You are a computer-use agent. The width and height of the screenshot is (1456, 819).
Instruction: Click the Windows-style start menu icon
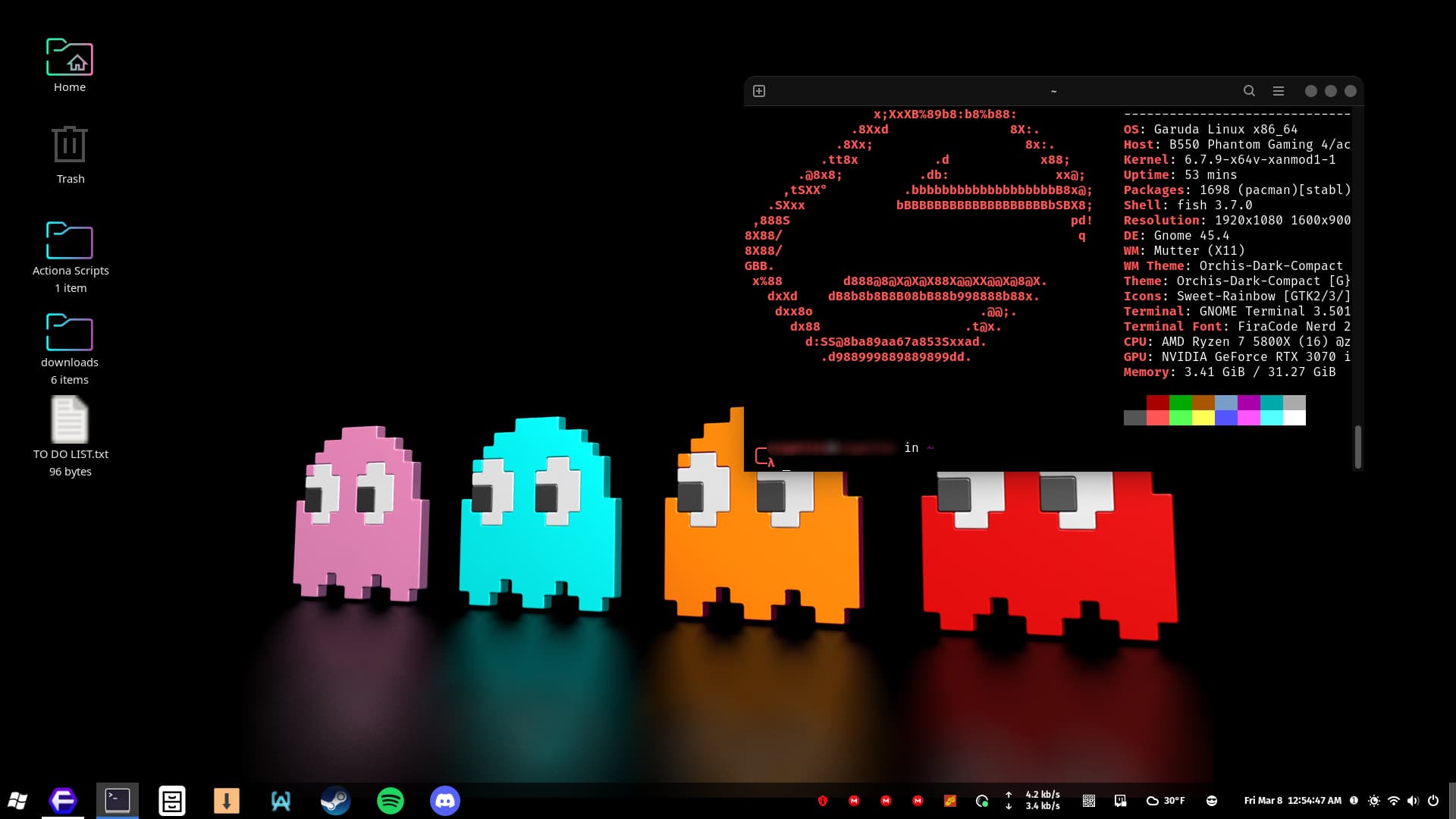[x=18, y=801]
